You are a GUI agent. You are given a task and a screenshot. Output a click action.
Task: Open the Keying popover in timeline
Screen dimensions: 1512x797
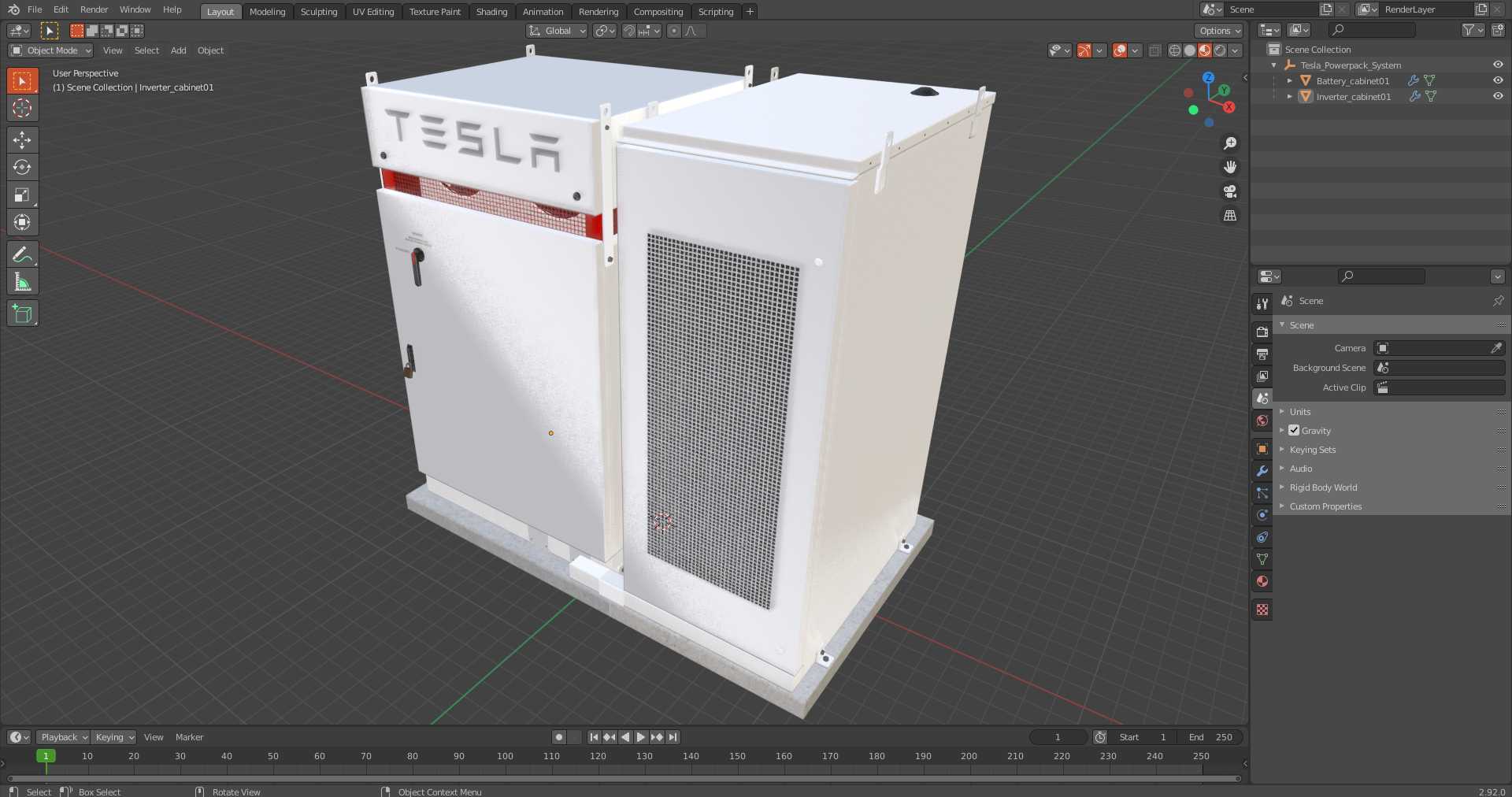[x=113, y=737]
